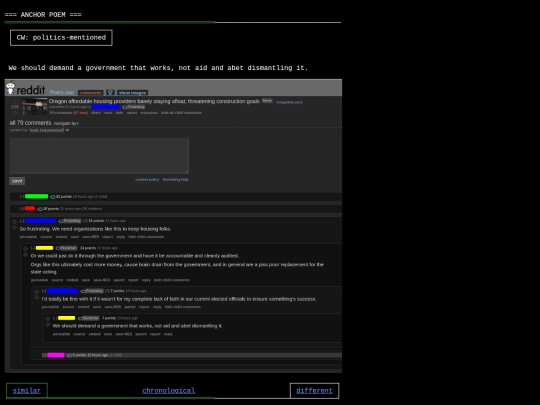
Task: Collapse the 'So frustrating' comment thread
Action: (x=22, y=221)
